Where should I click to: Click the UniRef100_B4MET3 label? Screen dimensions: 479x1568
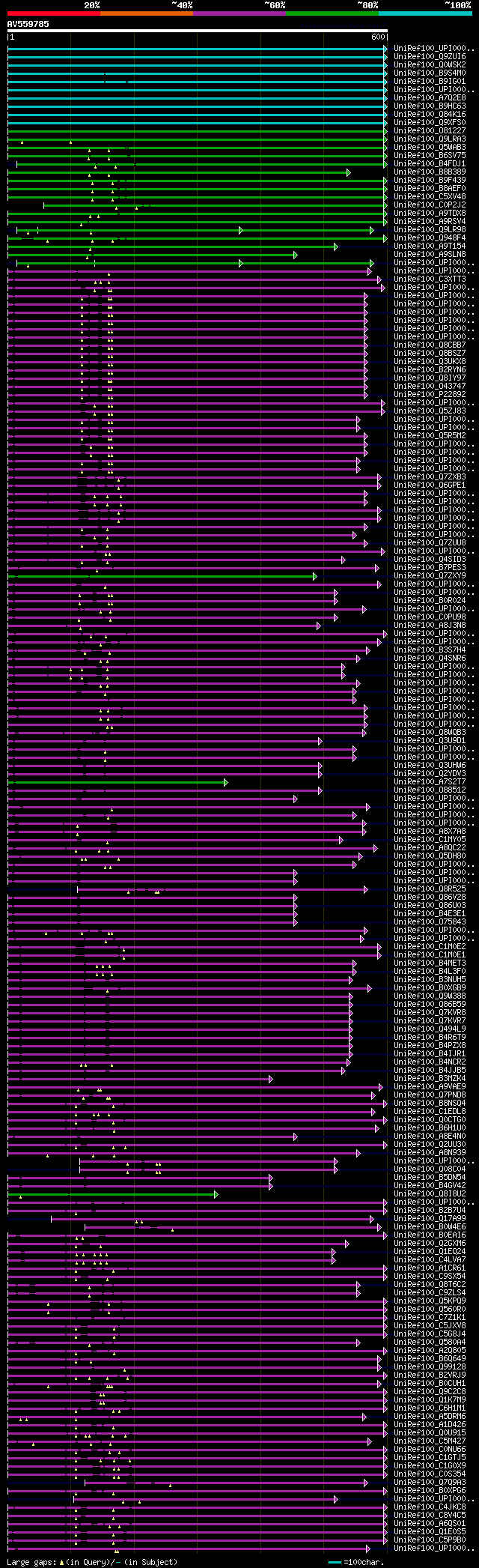(430, 963)
